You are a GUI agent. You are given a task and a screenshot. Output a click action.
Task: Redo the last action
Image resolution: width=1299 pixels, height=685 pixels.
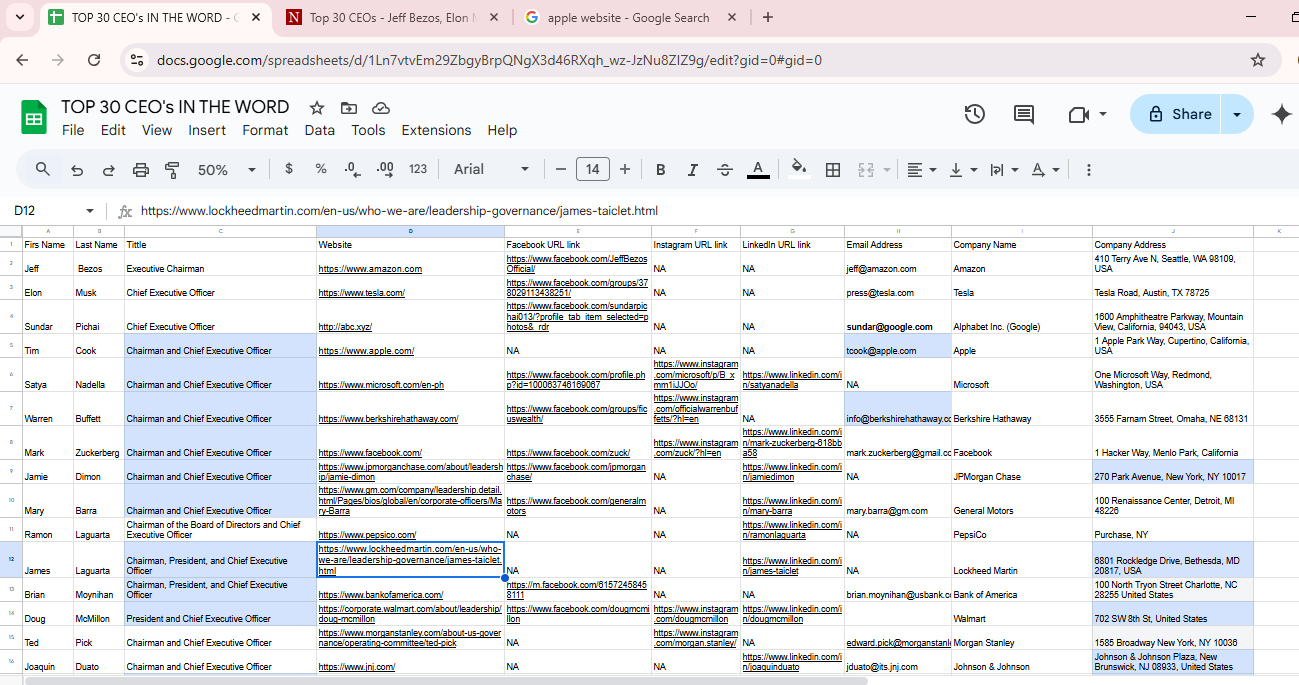click(108, 170)
